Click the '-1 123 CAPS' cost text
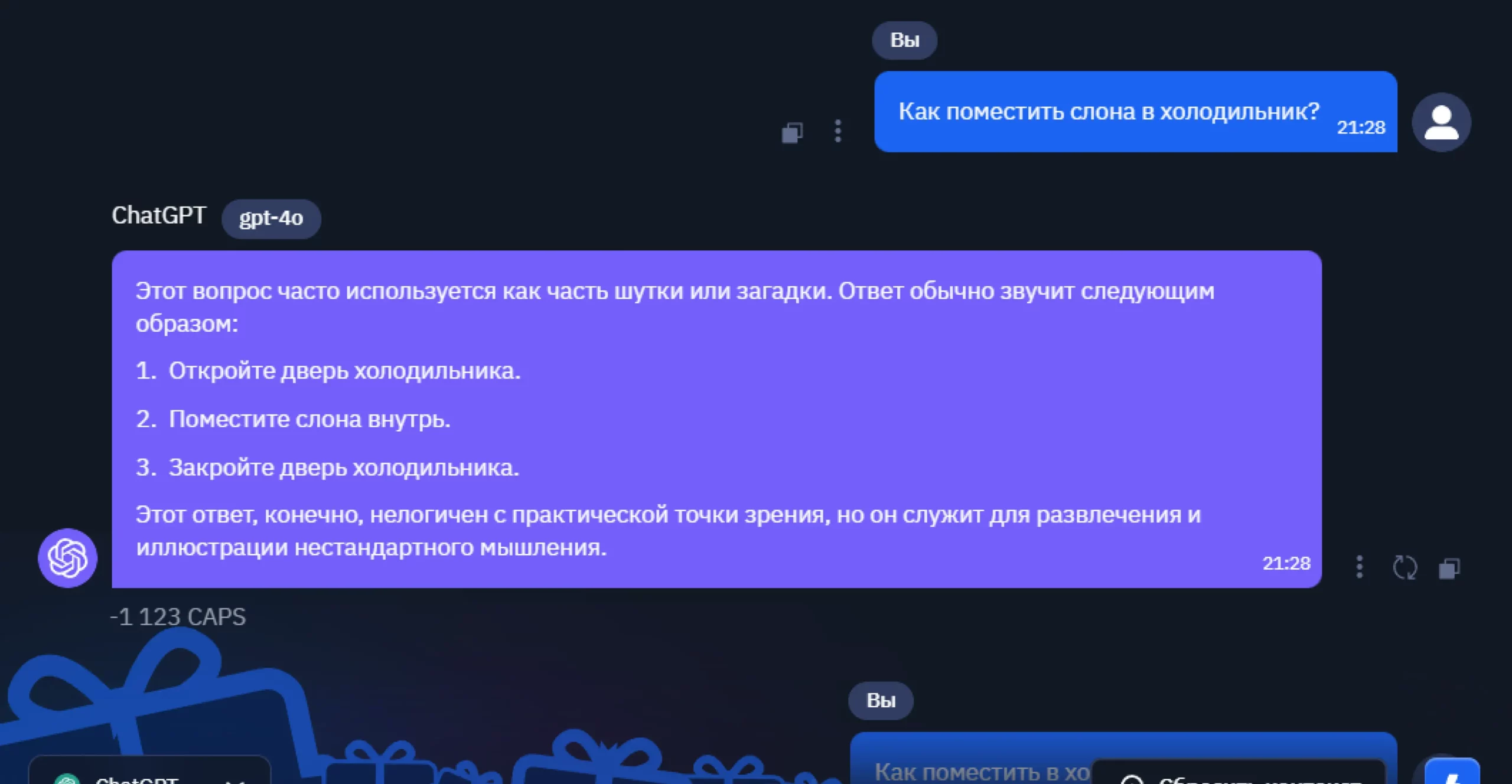 tap(178, 617)
